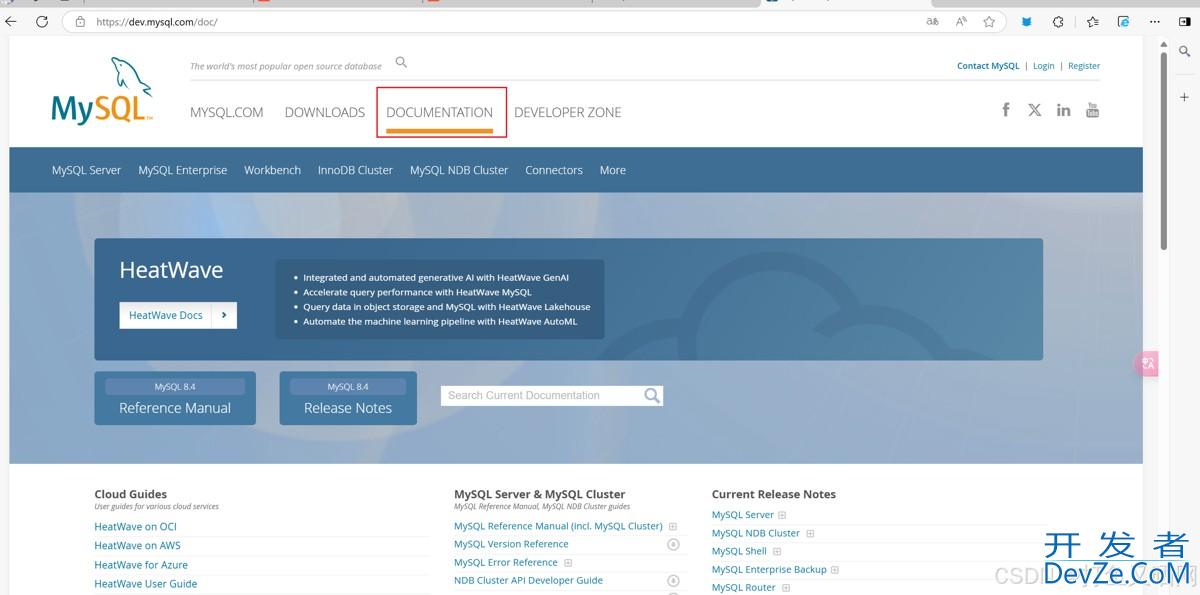
Task: Click the X (Twitter) social icon
Action: click(x=1034, y=110)
